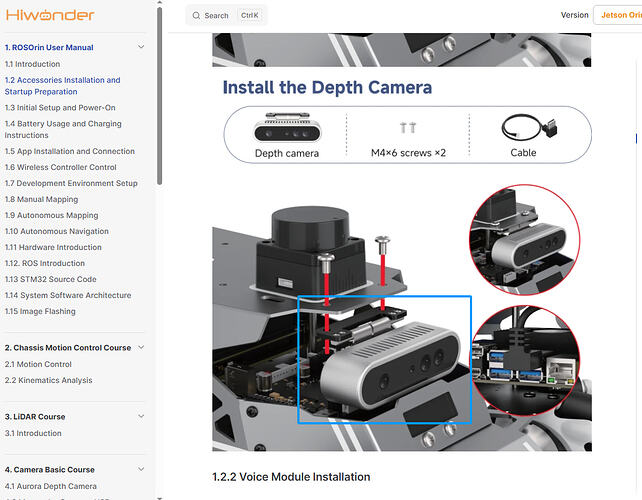Select 4. Camera Basic Course heading
The width and height of the screenshot is (642, 500).
pyautogui.click(x=50, y=470)
